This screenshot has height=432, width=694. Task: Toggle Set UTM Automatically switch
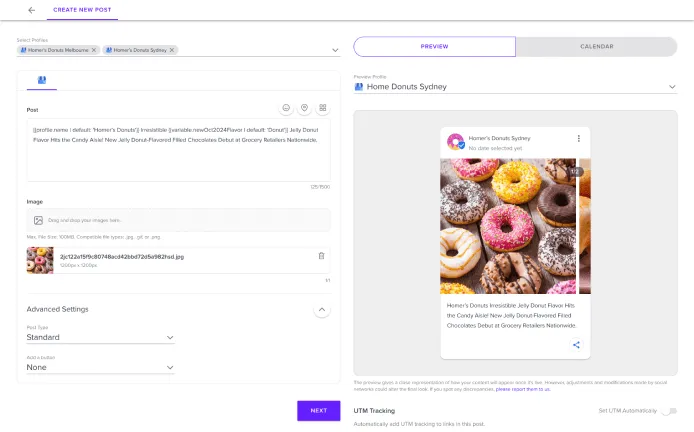669,411
